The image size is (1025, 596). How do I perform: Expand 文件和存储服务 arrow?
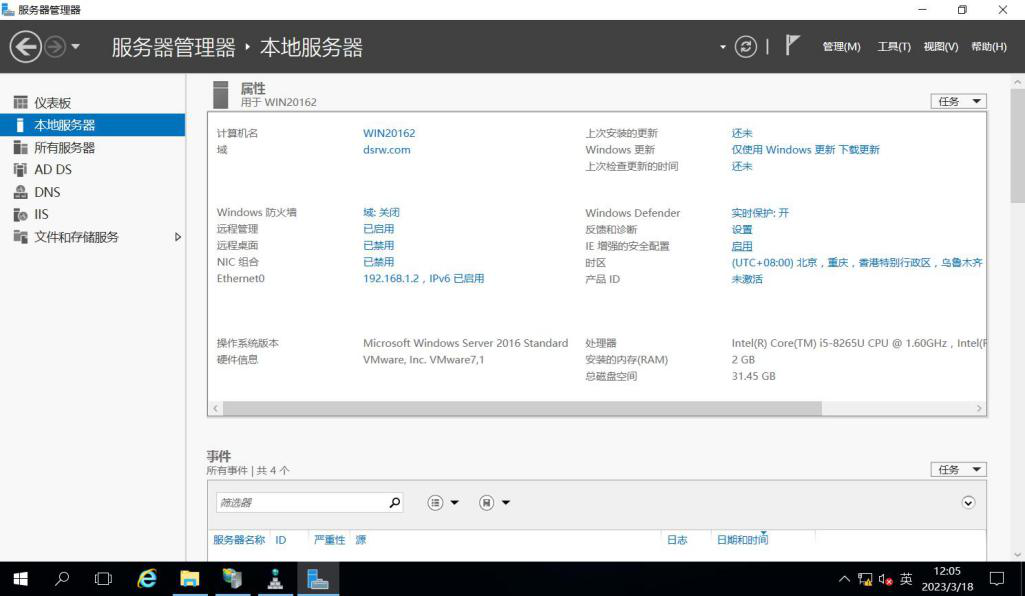[x=178, y=237]
